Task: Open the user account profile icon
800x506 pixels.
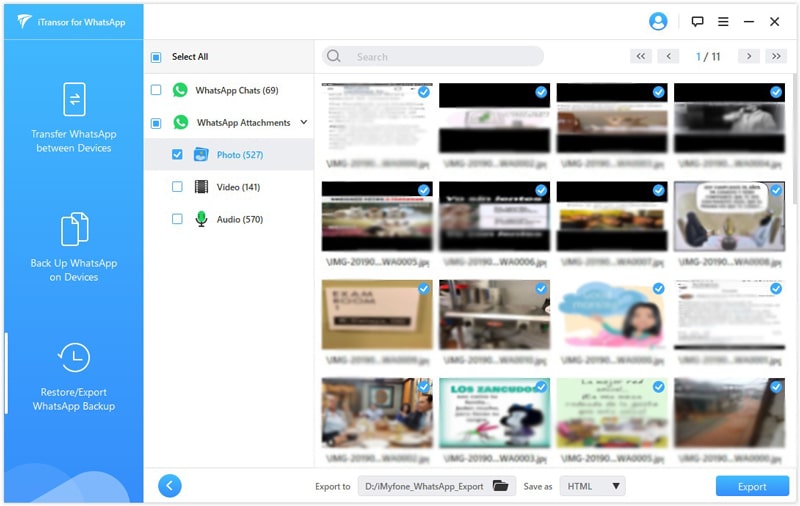Action: (x=658, y=21)
